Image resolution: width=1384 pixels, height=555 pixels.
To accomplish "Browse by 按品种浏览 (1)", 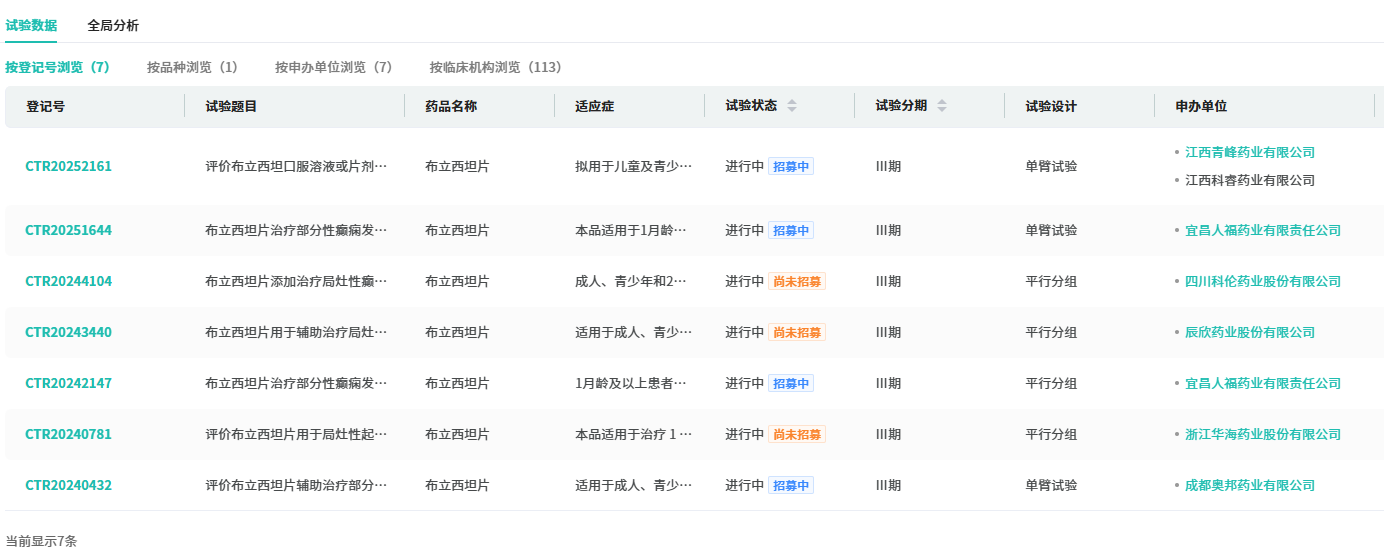I will pyautogui.click(x=192, y=67).
